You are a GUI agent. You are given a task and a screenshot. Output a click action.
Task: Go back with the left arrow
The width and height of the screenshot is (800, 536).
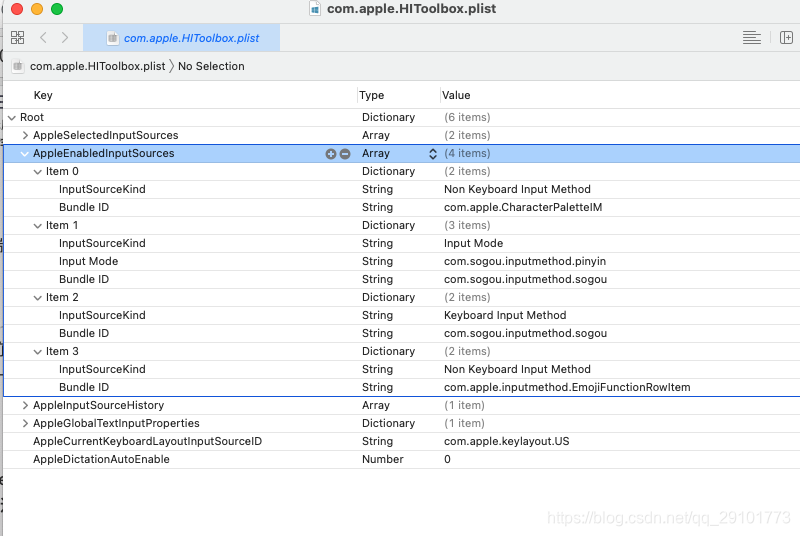coord(43,37)
